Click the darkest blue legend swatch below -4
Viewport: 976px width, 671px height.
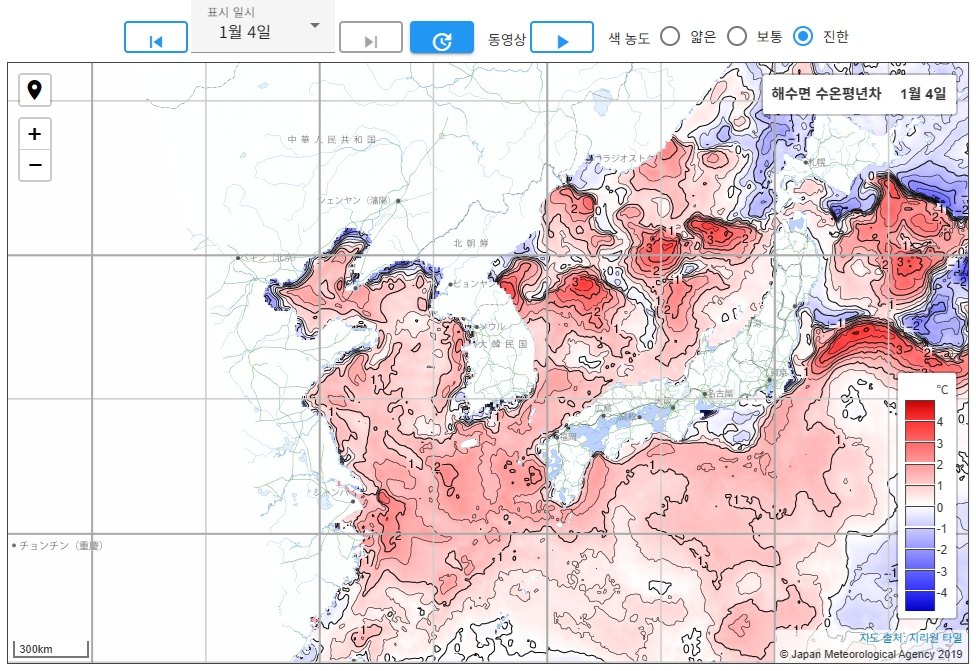point(919,602)
